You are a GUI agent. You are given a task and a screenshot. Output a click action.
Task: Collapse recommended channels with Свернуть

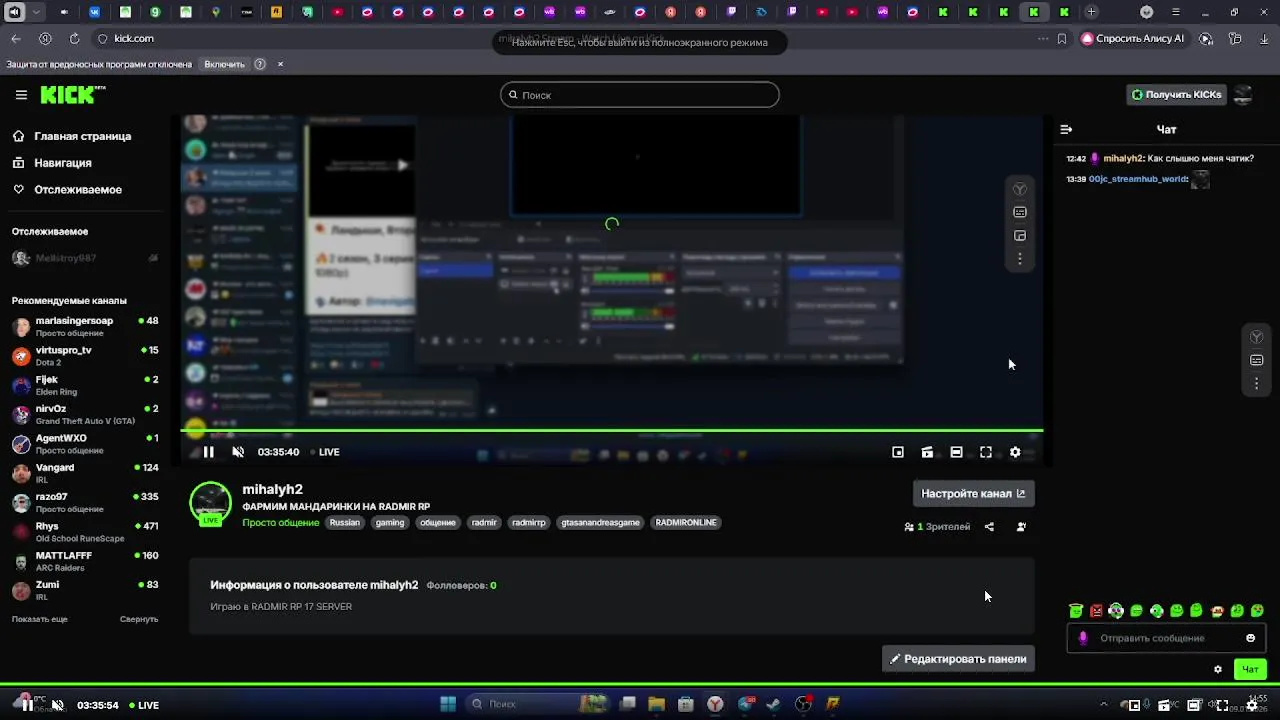click(139, 619)
